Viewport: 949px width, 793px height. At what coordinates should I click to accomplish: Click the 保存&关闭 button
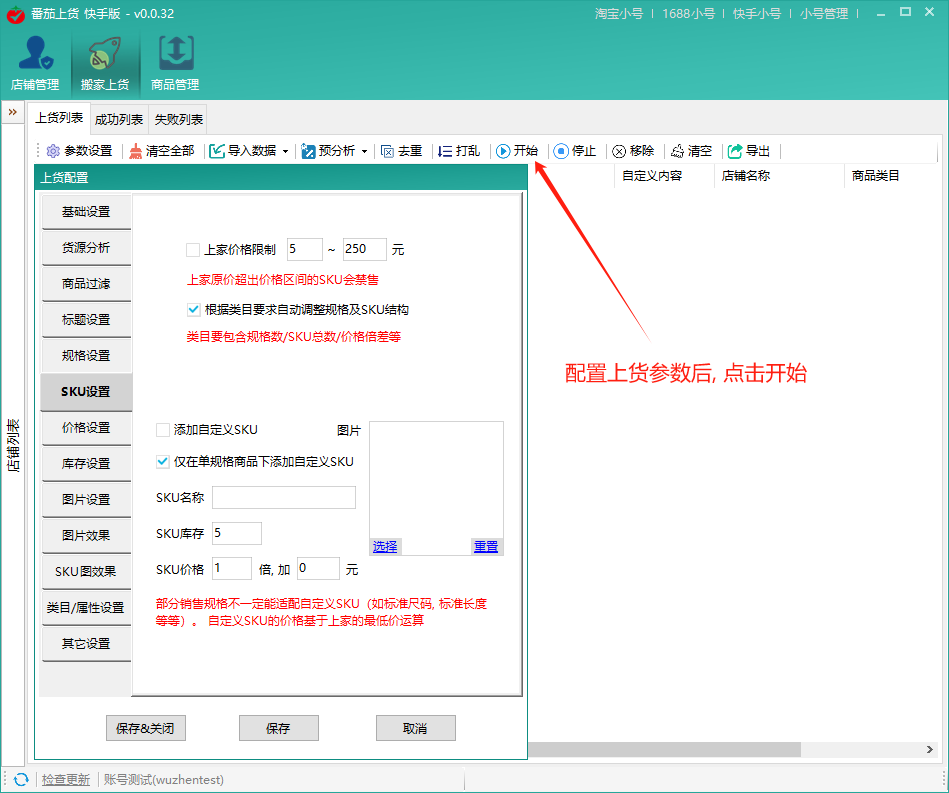(145, 728)
